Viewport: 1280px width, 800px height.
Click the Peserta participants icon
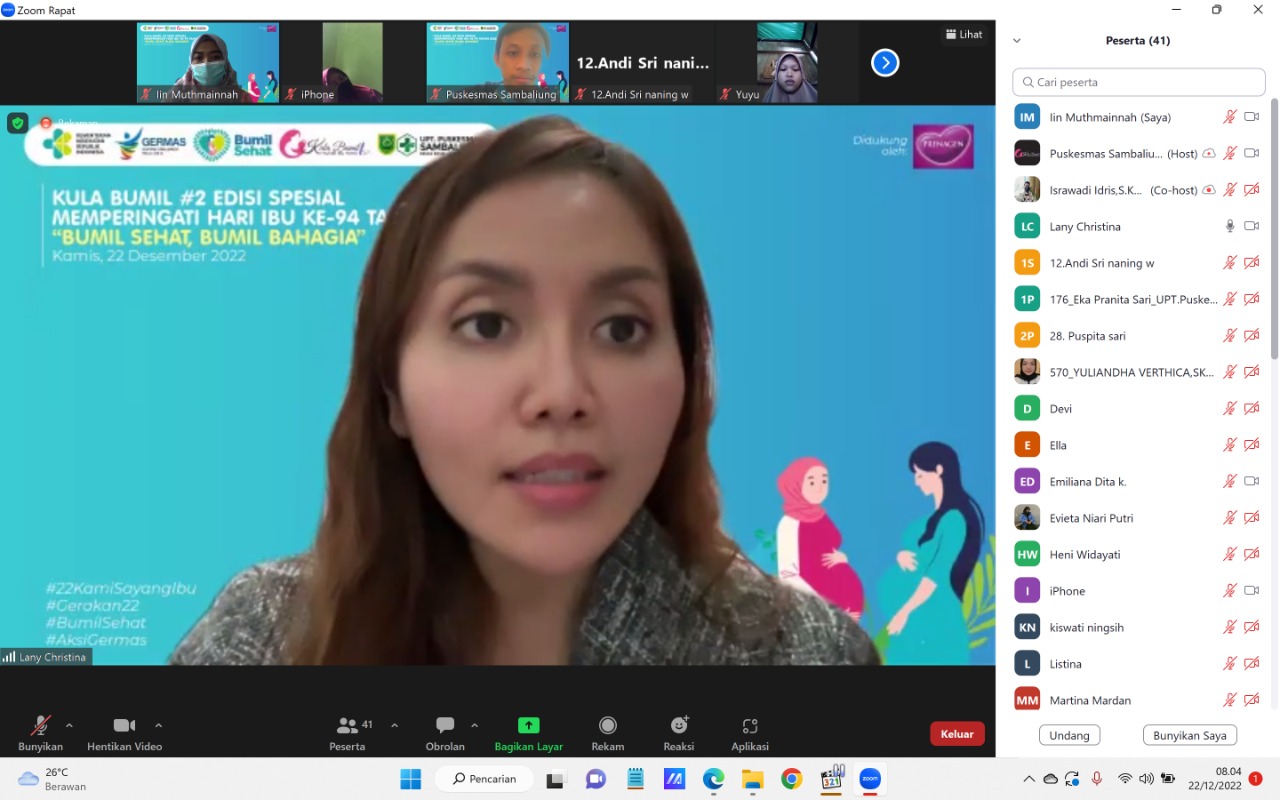coord(348,726)
